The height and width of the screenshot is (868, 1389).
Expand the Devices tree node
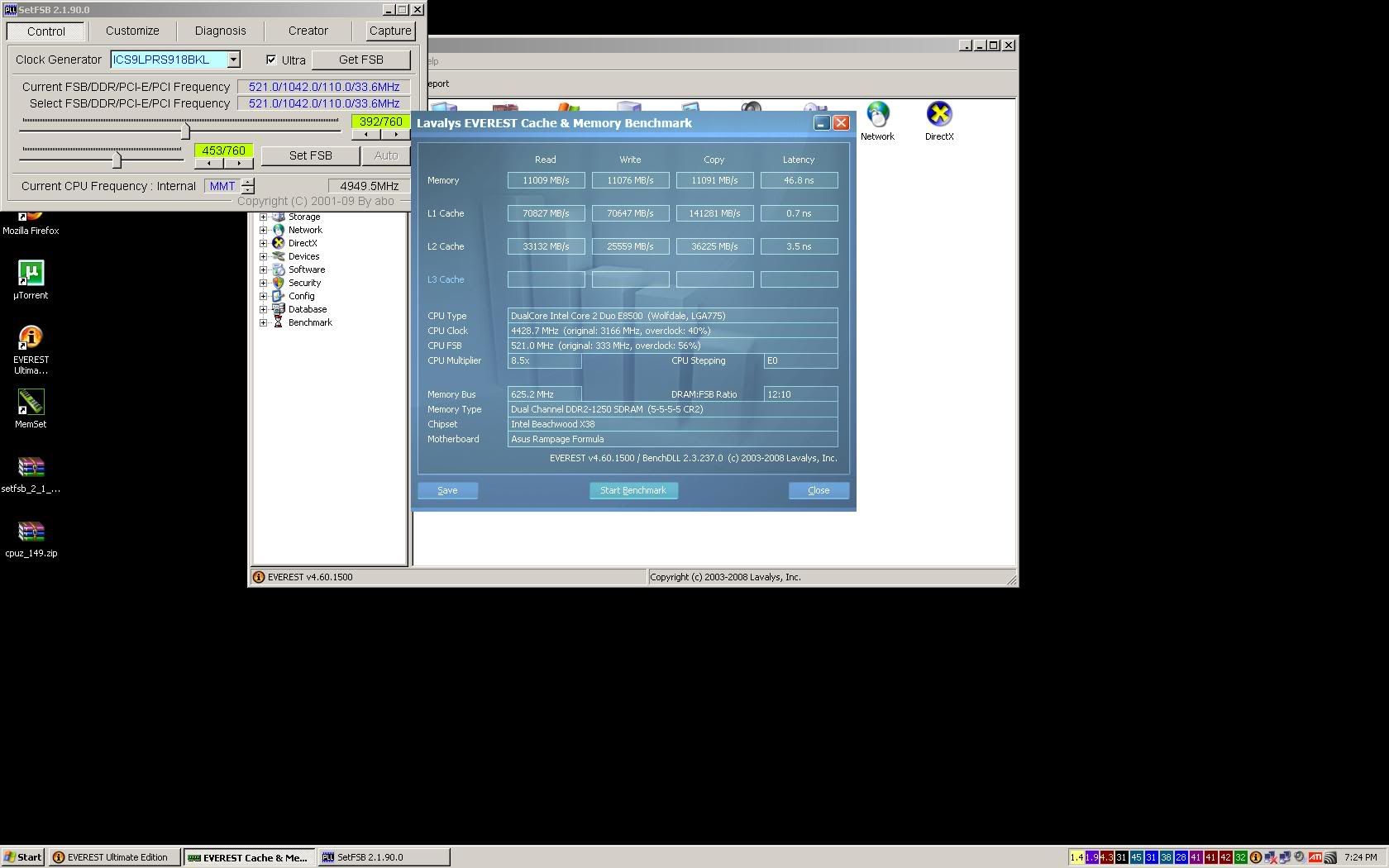tap(263, 256)
